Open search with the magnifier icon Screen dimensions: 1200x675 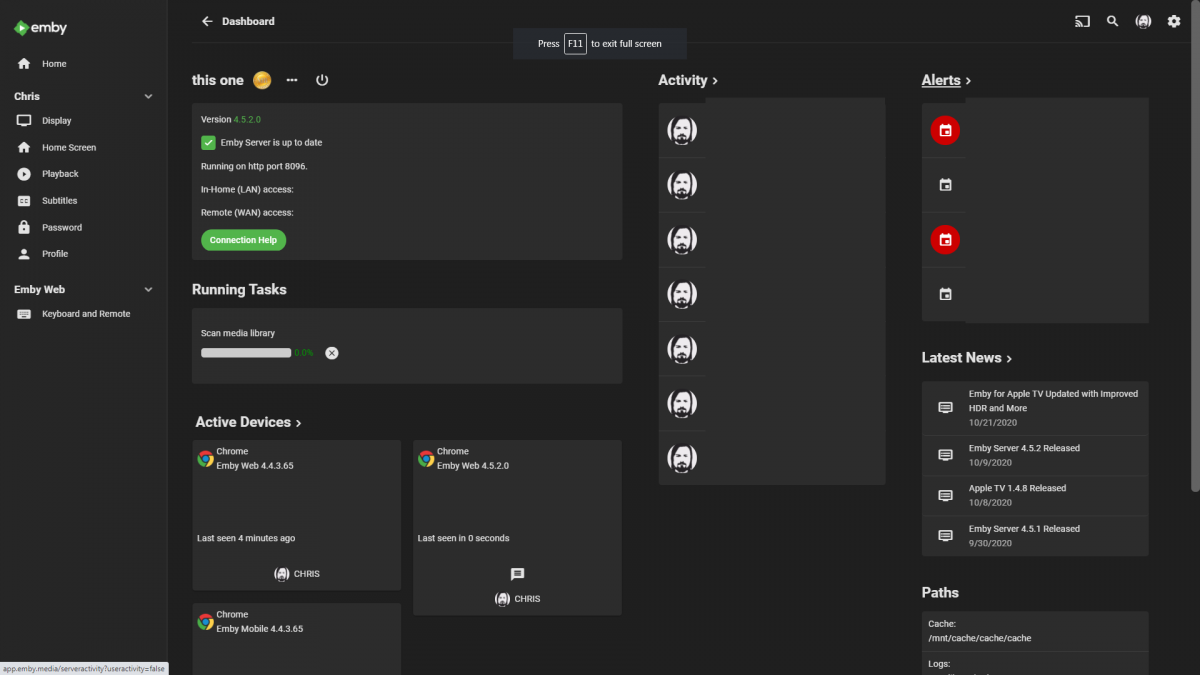pyautogui.click(x=1112, y=21)
